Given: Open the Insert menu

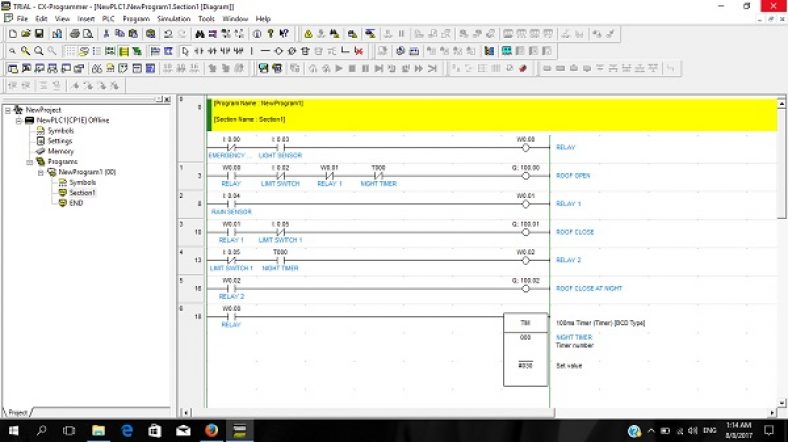Looking at the screenshot, I should coord(85,19).
